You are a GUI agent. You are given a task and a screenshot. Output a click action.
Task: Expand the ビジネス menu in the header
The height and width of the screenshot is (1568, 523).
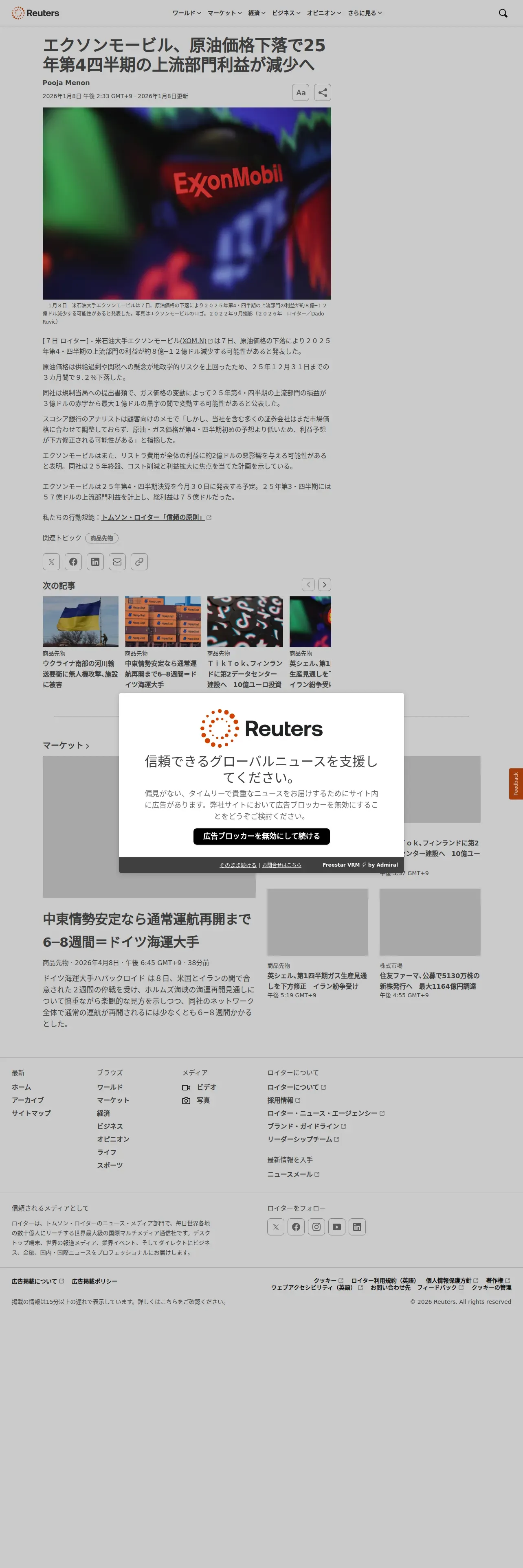[286, 13]
